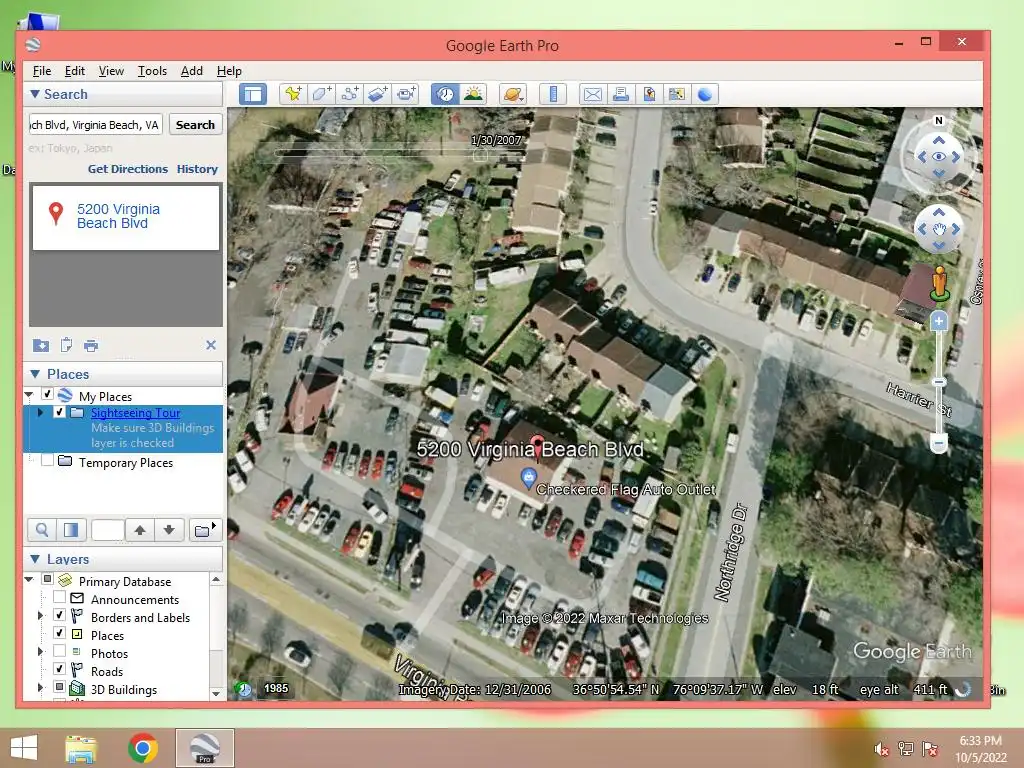
Task: Select the Add Polygon tool
Action: tap(321, 95)
